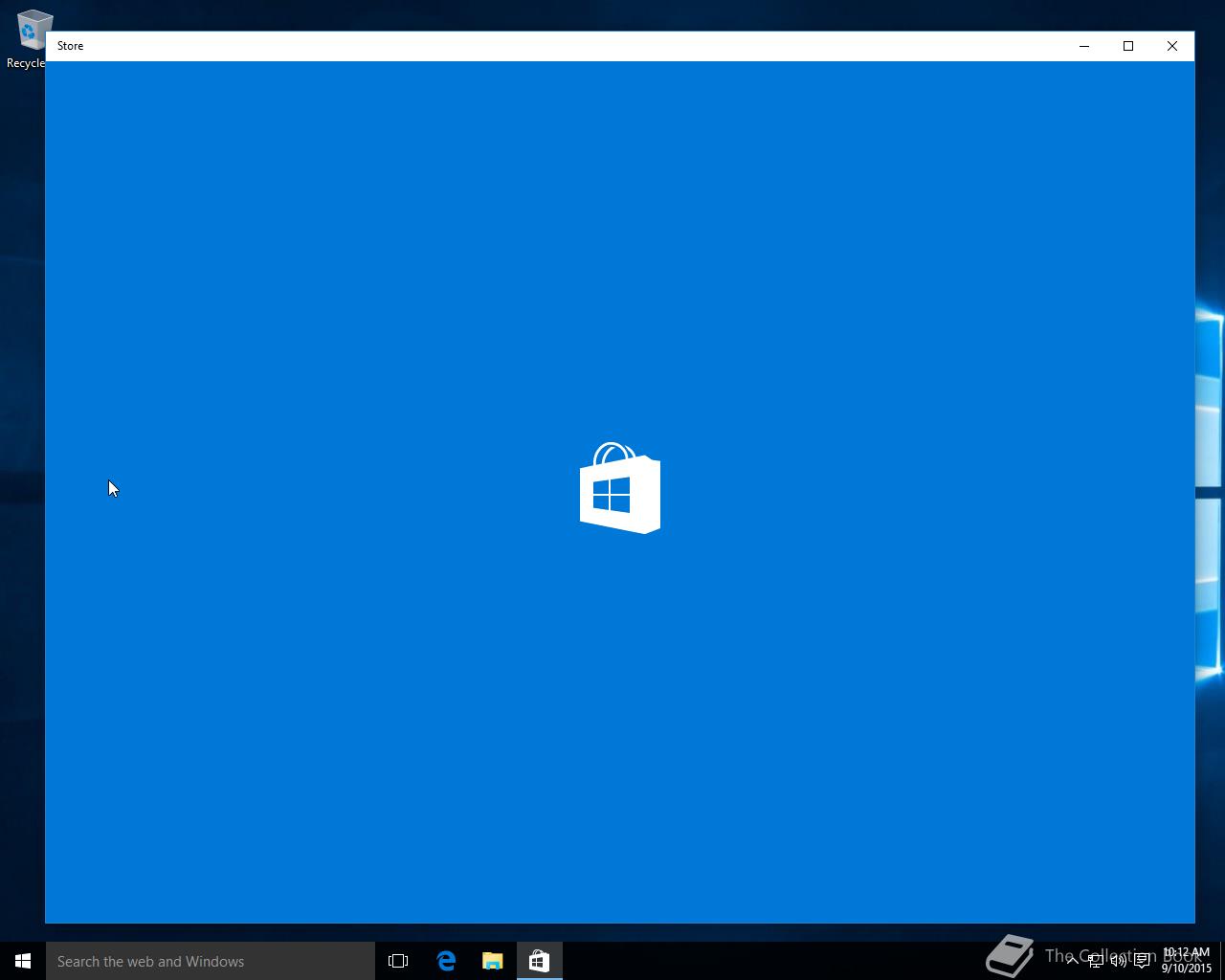Open Task View from the taskbar
Screen dimensions: 1225x980
(x=398, y=961)
